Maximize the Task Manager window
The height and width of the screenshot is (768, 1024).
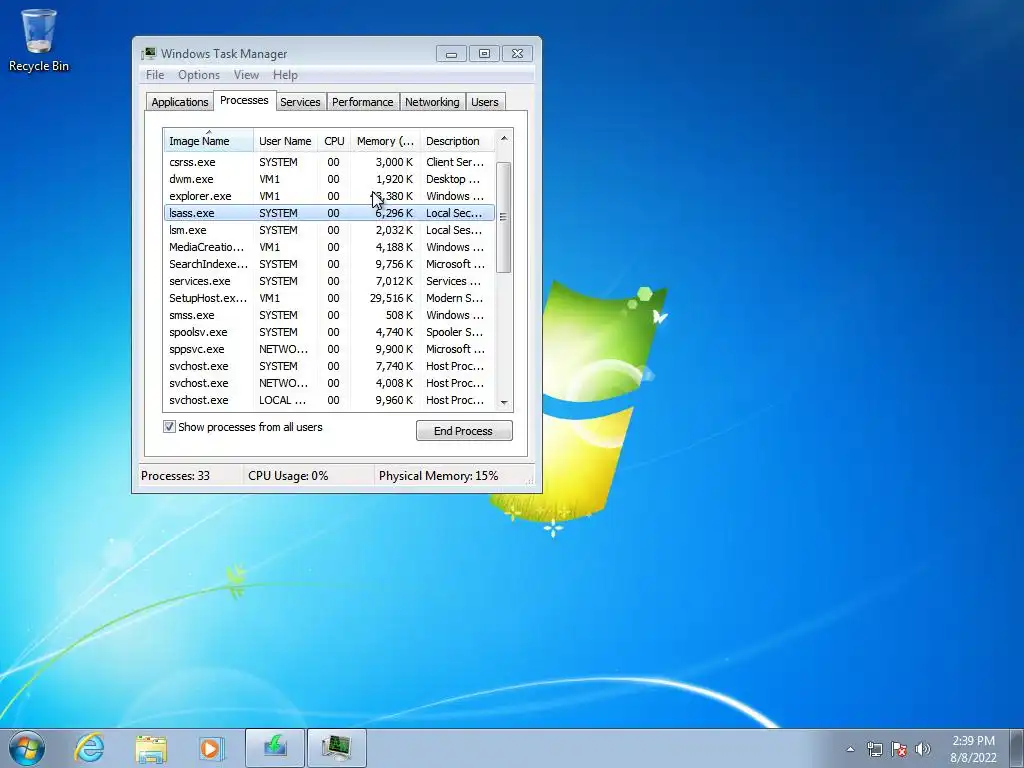tap(484, 54)
